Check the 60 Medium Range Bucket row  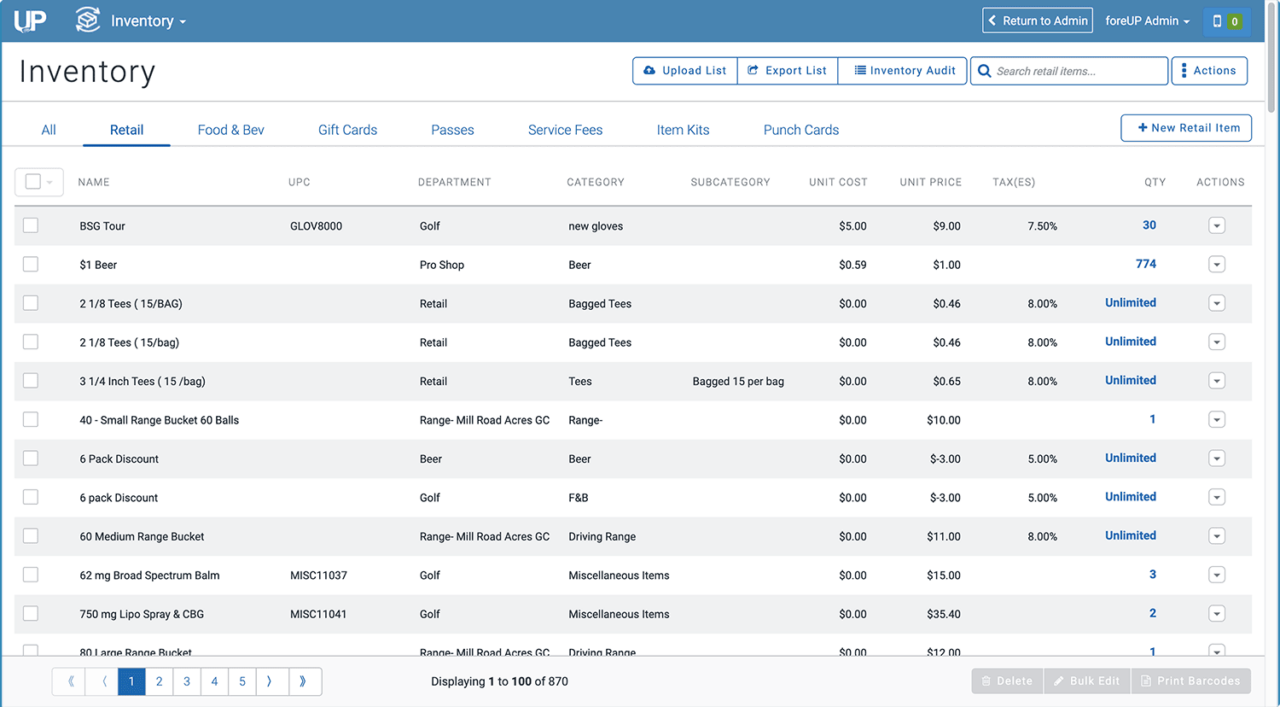31,536
